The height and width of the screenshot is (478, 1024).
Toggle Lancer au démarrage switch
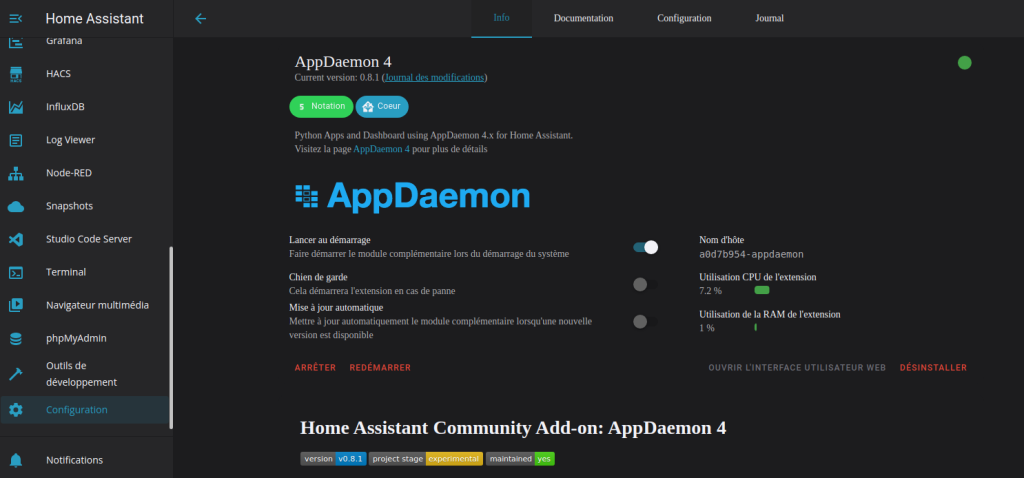point(645,247)
